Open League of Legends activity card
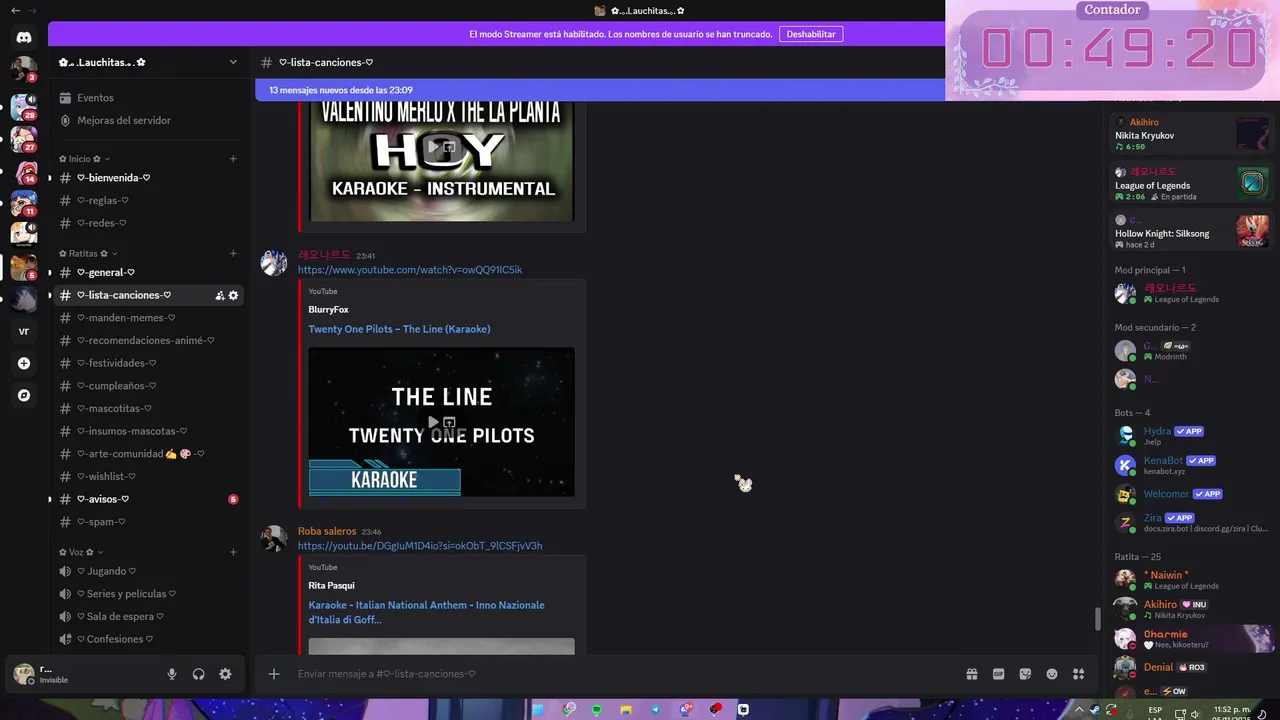The height and width of the screenshot is (720, 1280). click(1190, 183)
